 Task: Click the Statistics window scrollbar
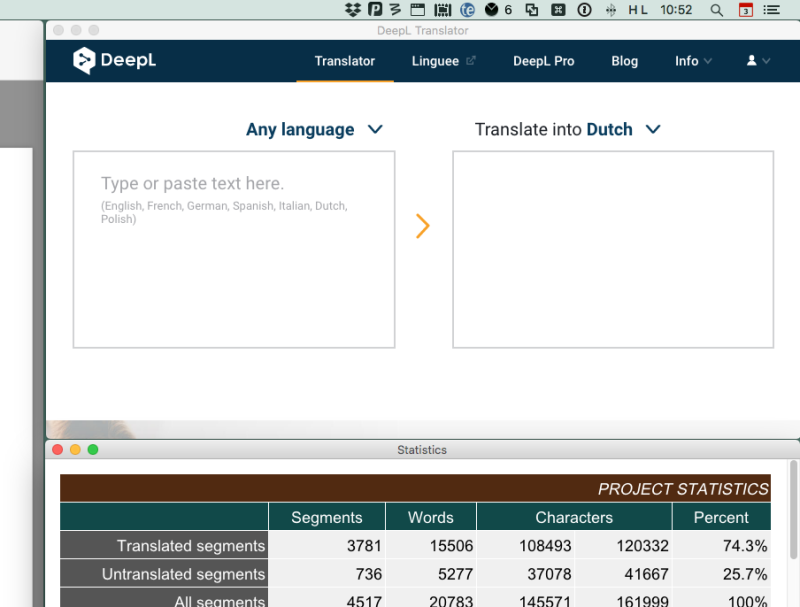click(793, 509)
